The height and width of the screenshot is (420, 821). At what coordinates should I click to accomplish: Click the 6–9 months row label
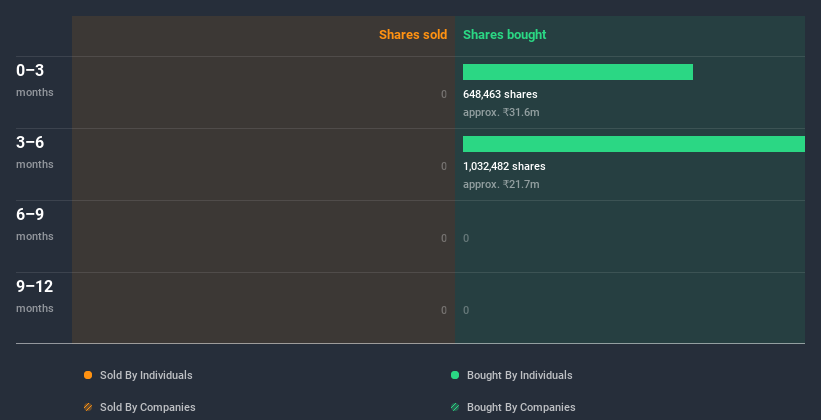coord(35,224)
